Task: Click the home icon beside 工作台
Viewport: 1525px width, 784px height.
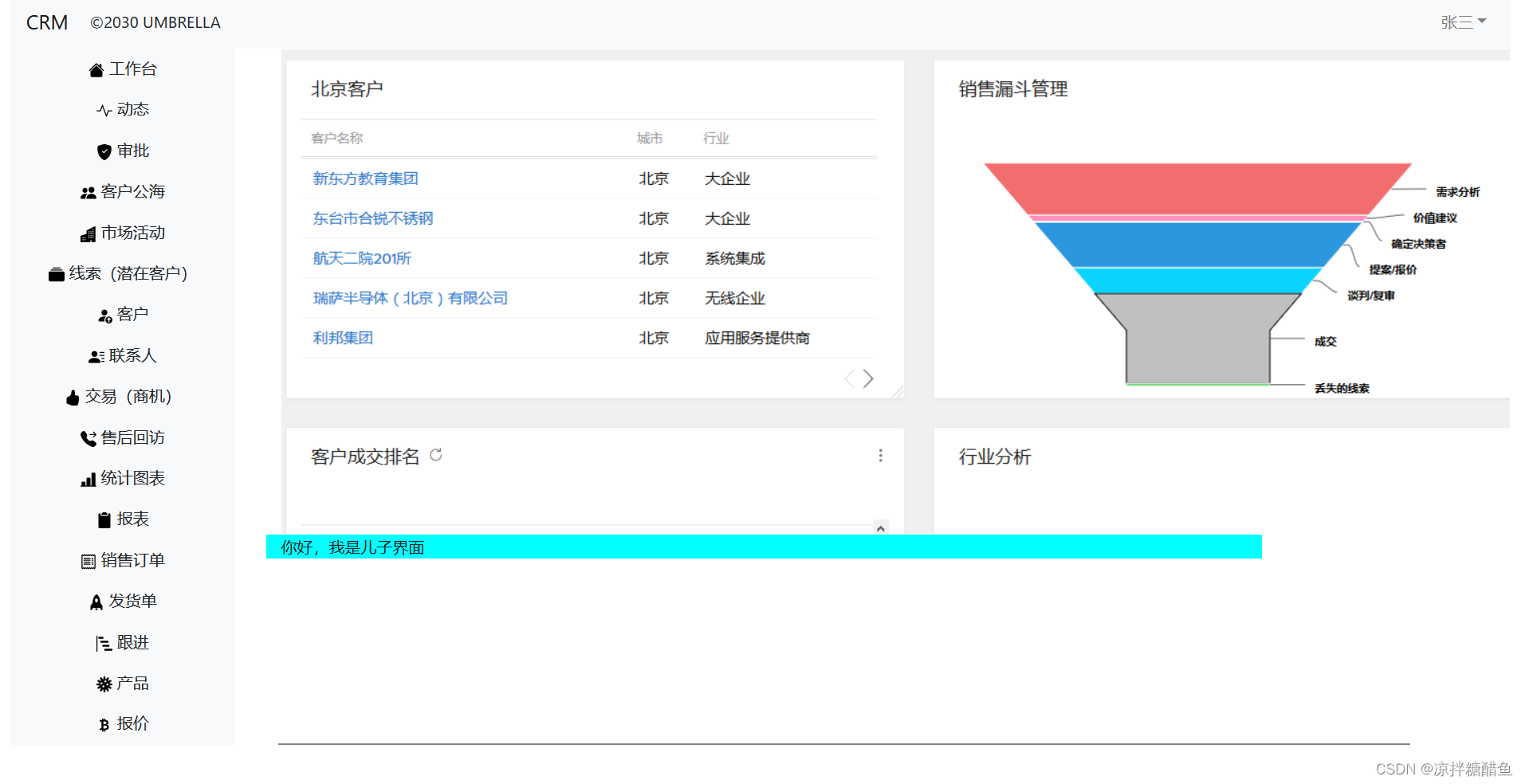Action: click(96, 70)
